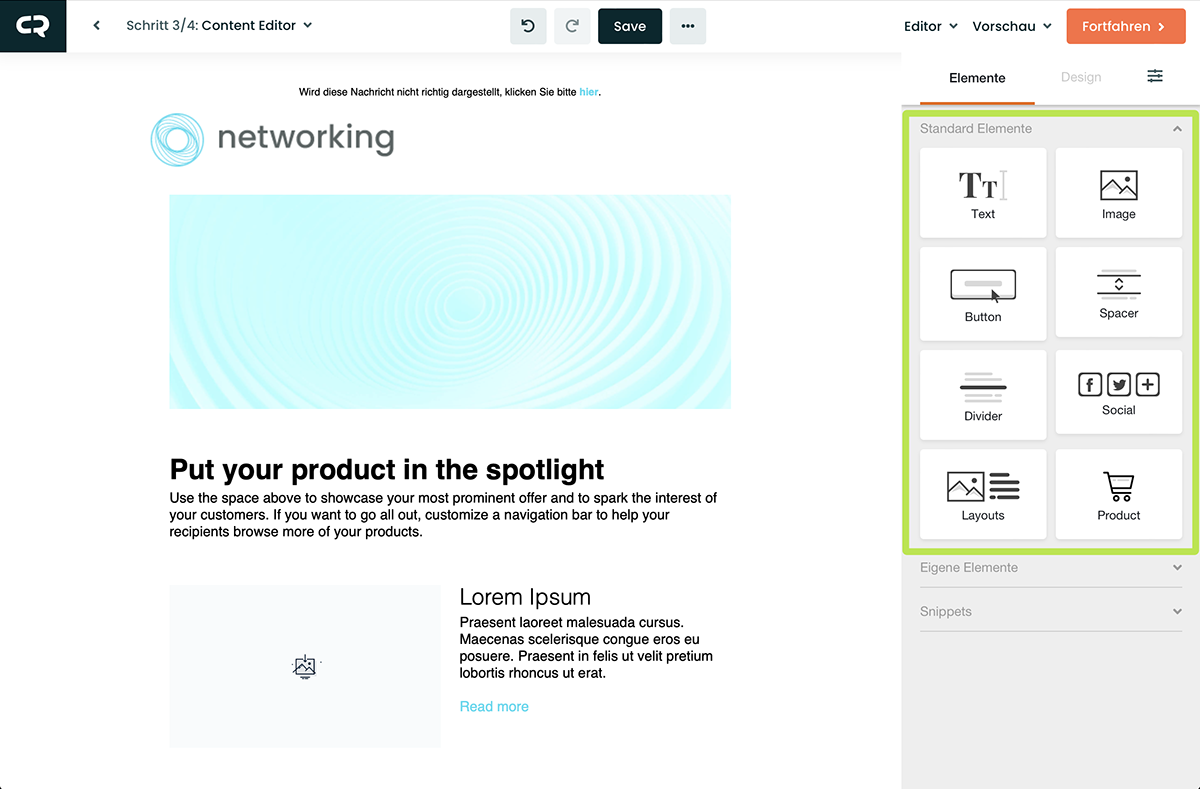Expand the Snippets section
Screen dimensions: 1200x789
coord(1177,612)
